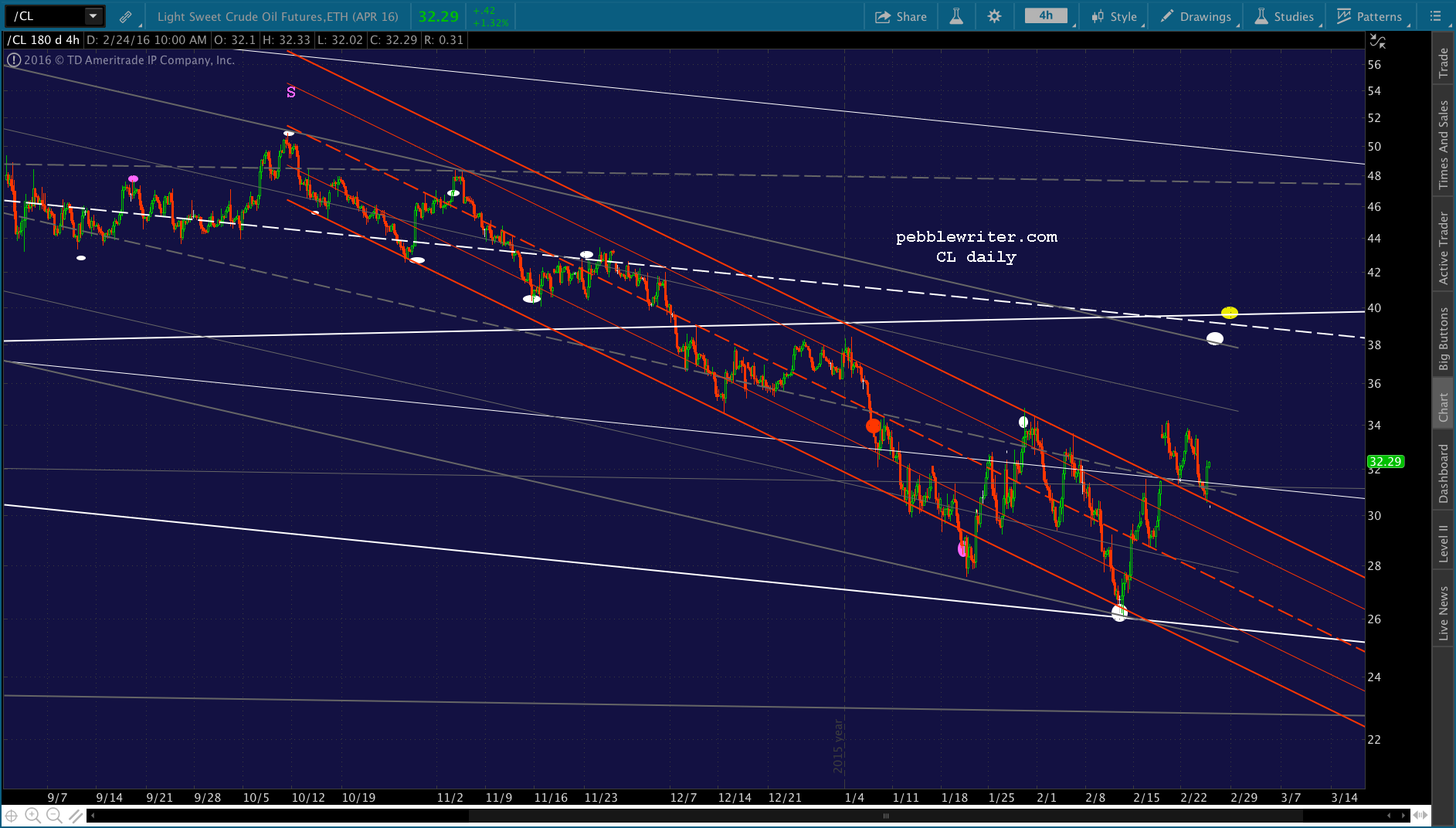Click the zoom out magnifier icon

[x=53, y=816]
